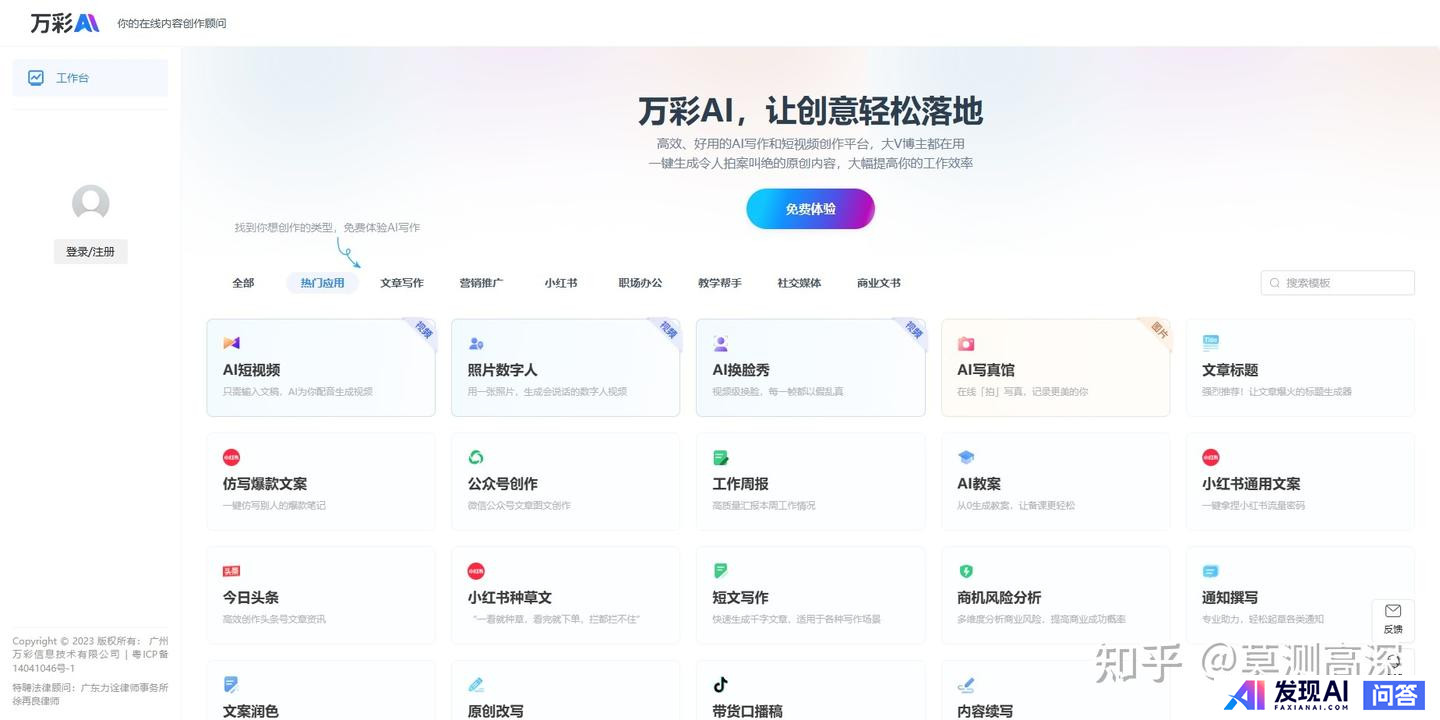Click the 万彩AI logo

point(65,23)
